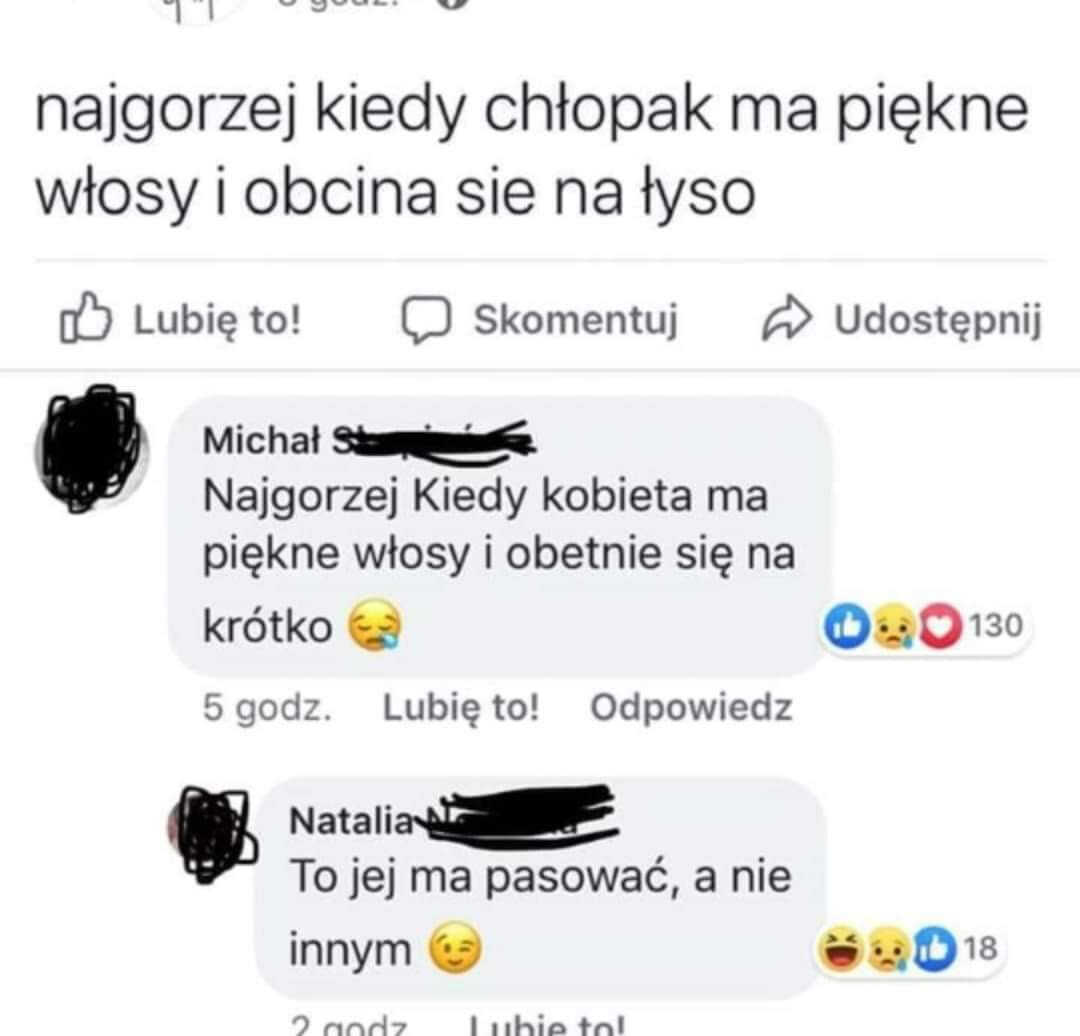Open the 18 reactions count on Natalia's reply
1080x1036 pixels.
981,949
